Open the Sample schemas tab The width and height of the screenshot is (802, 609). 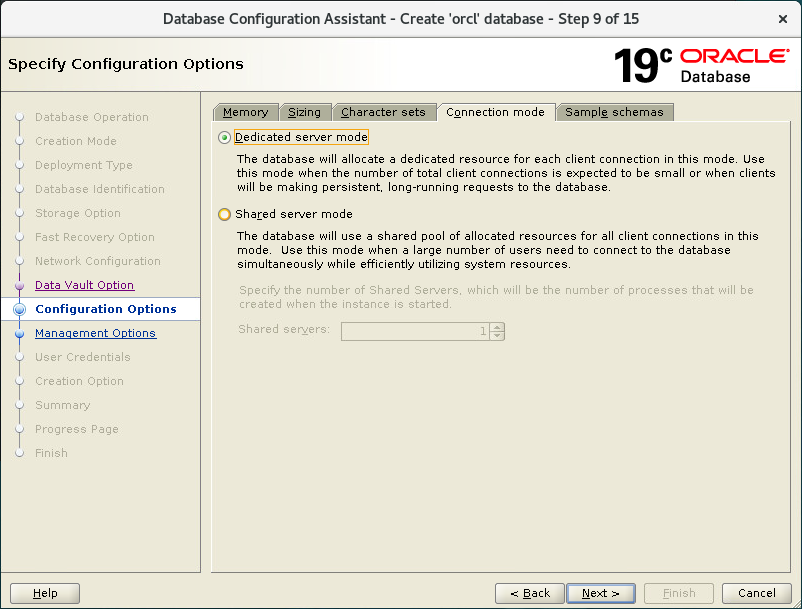[x=614, y=112]
